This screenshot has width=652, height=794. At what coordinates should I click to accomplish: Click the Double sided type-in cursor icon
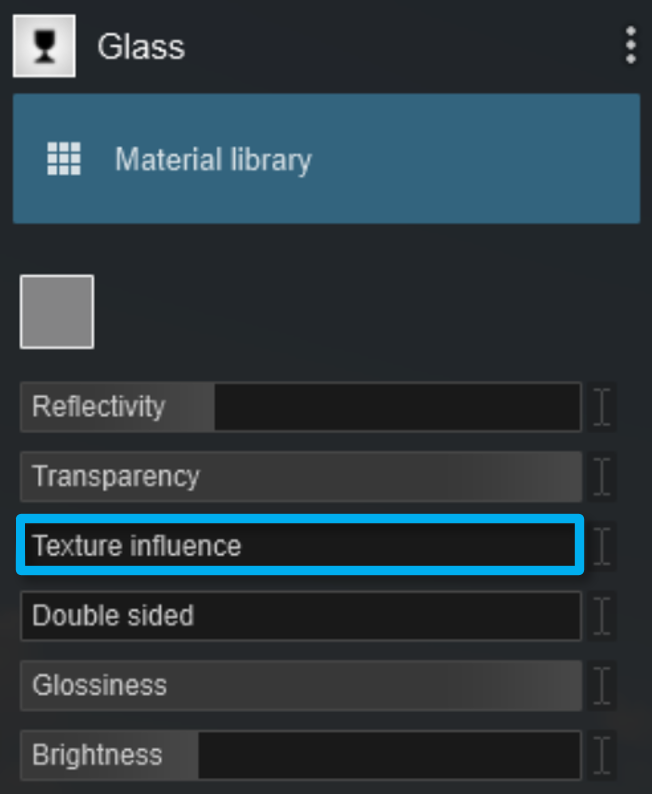[x=601, y=616]
